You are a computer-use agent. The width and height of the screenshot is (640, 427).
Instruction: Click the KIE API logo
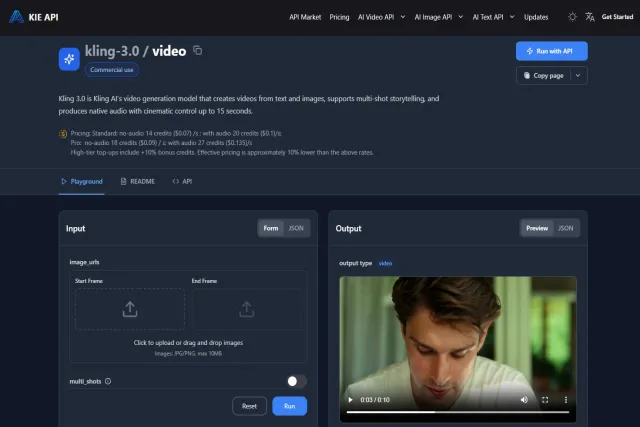click(34, 17)
